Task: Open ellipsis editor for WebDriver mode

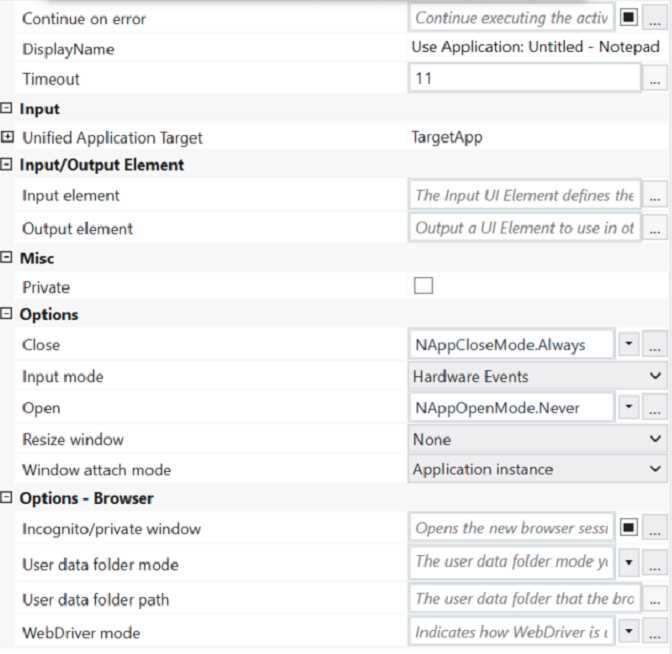Action: coord(655,633)
